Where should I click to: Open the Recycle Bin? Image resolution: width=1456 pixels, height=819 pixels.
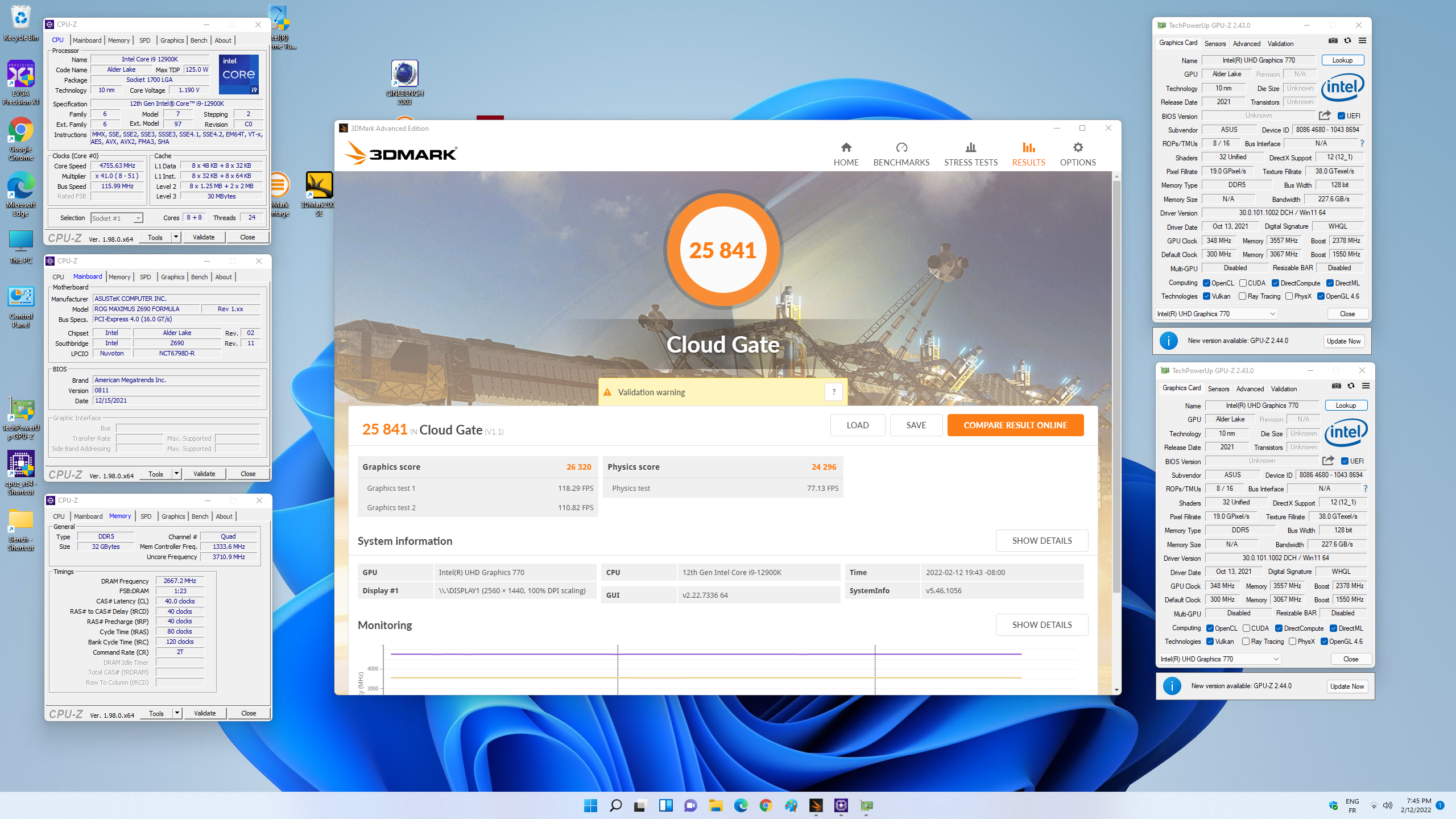21,24
